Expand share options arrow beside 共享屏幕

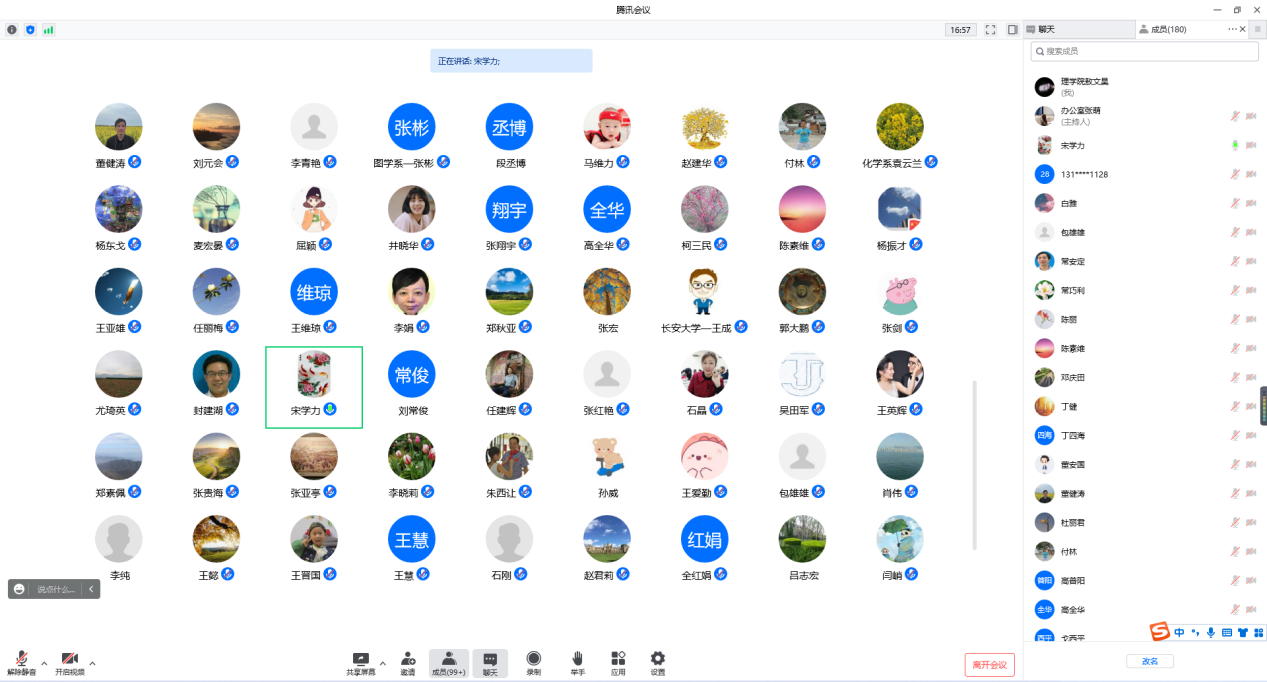pyautogui.click(x=382, y=663)
